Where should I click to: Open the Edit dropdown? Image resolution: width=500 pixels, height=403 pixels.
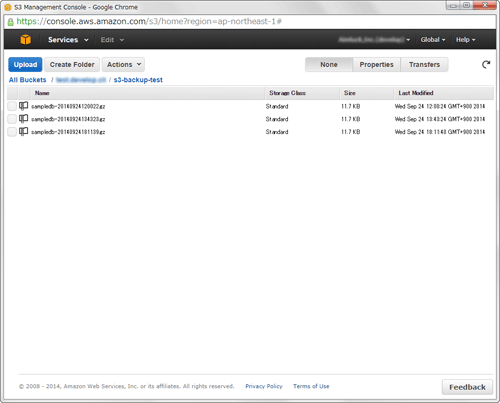tap(112, 40)
